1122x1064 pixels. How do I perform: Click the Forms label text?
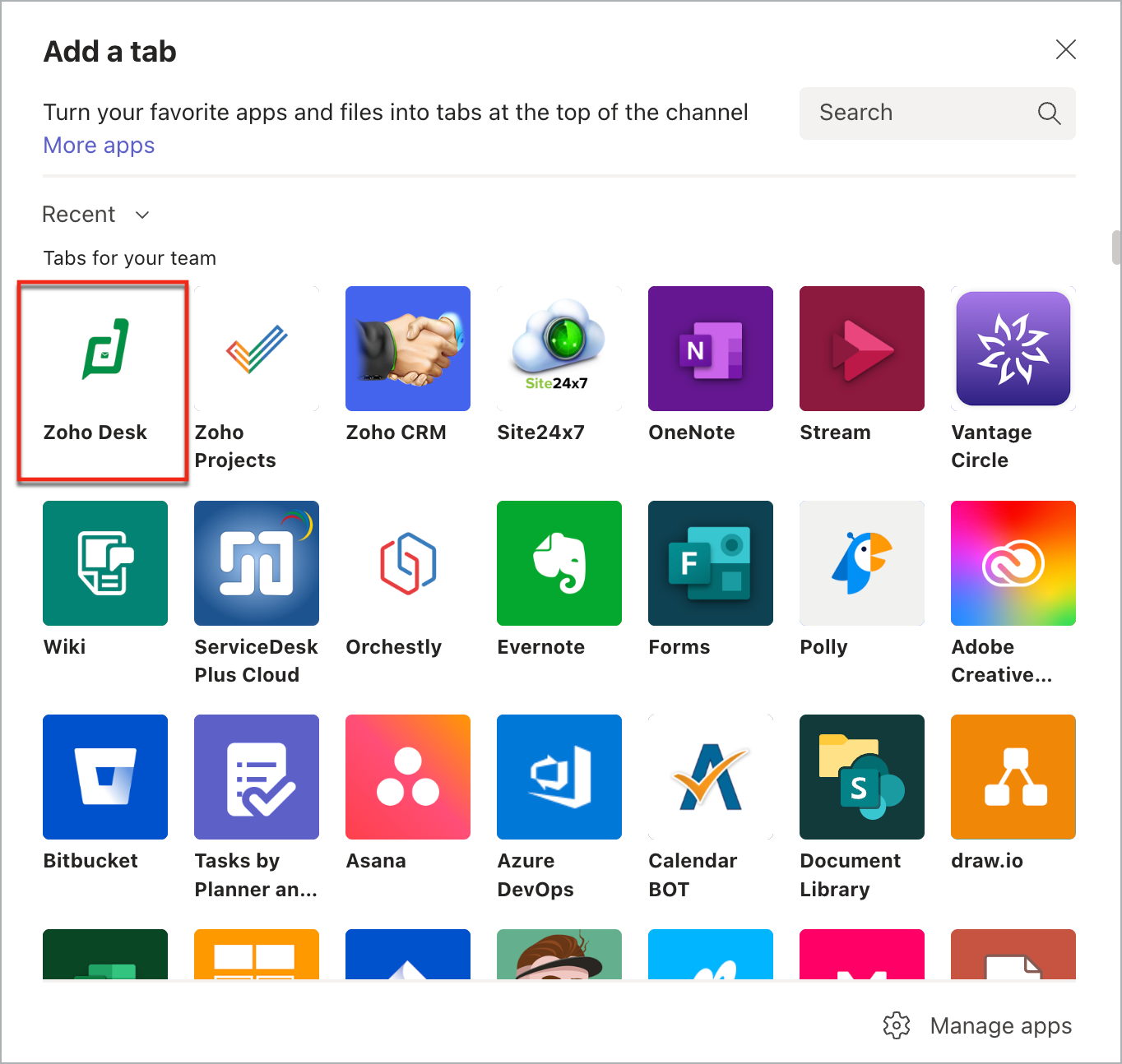click(x=679, y=647)
